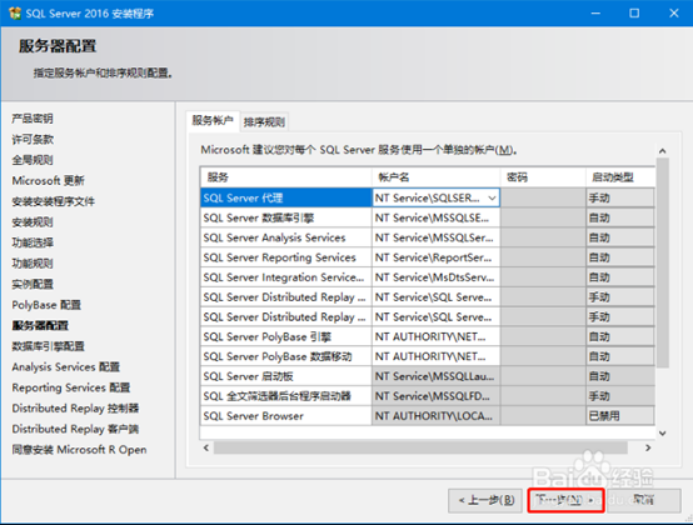
Task: Click the 下一步(N) button
Action: coord(565,500)
